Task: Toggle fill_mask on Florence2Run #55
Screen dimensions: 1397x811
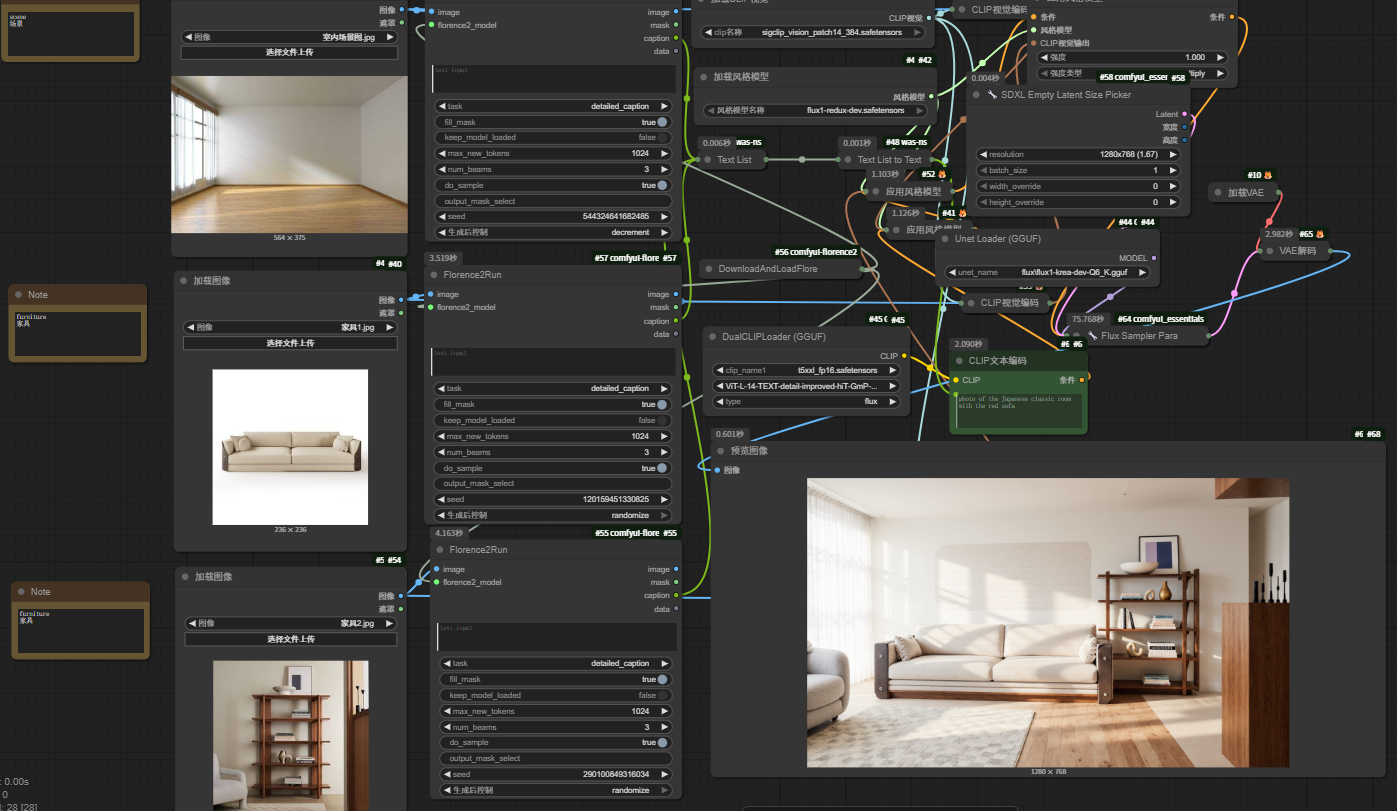Action: [x=557, y=680]
